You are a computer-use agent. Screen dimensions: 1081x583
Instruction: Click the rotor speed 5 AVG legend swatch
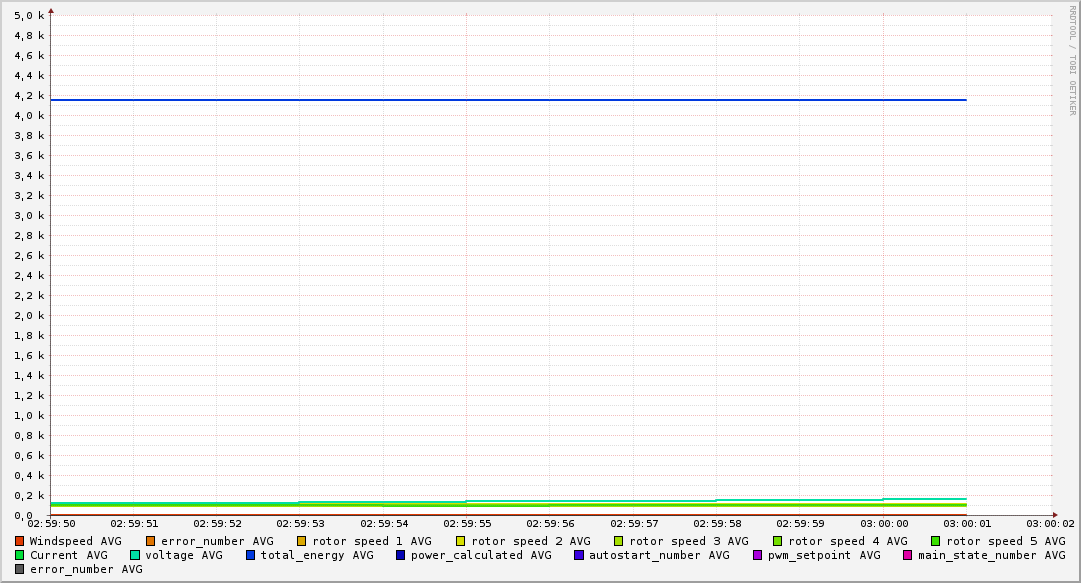point(936,541)
